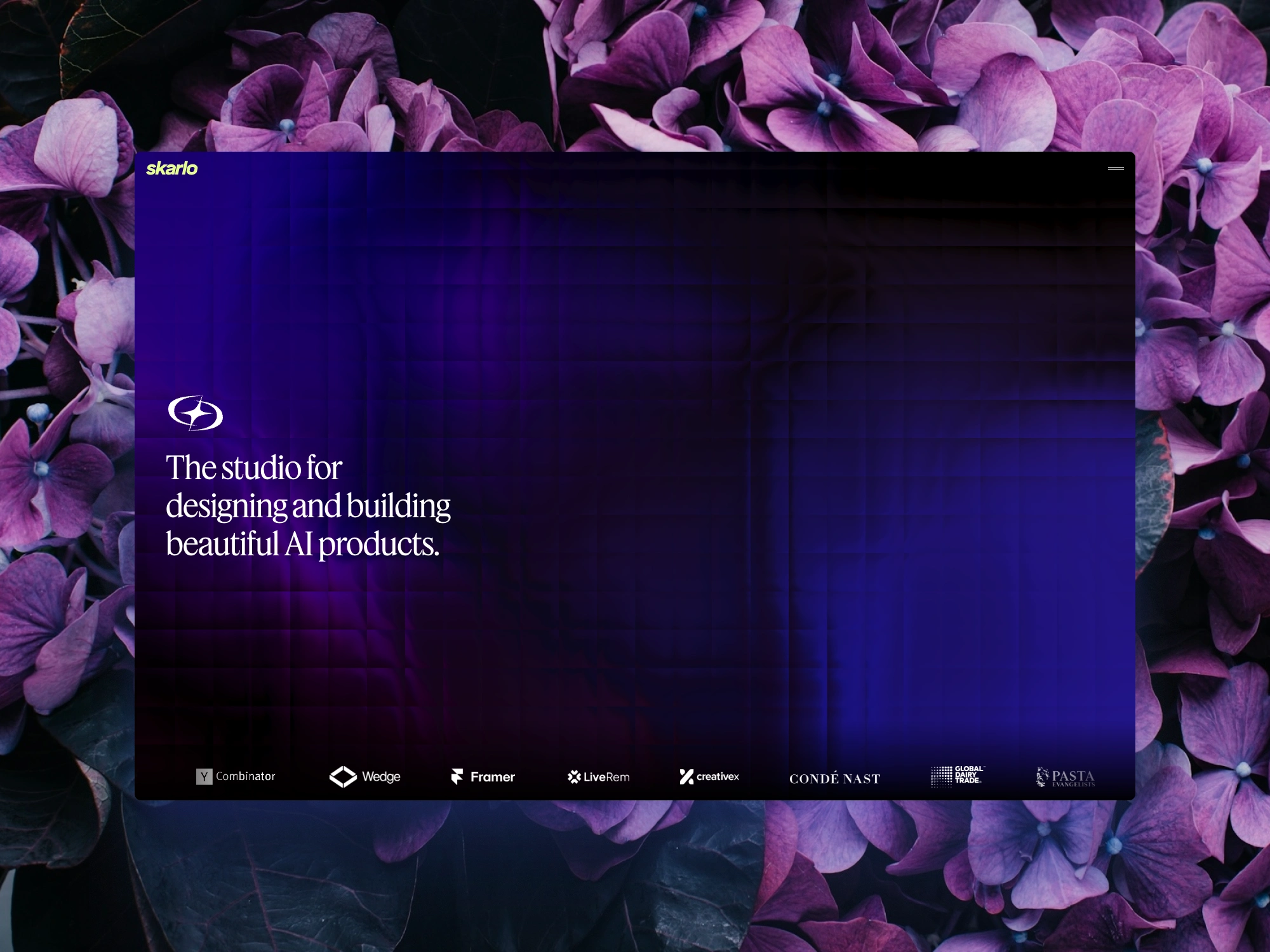1270x952 pixels.
Task: Click the Y Combinator square Y icon
Action: click(x=204, y=777)
